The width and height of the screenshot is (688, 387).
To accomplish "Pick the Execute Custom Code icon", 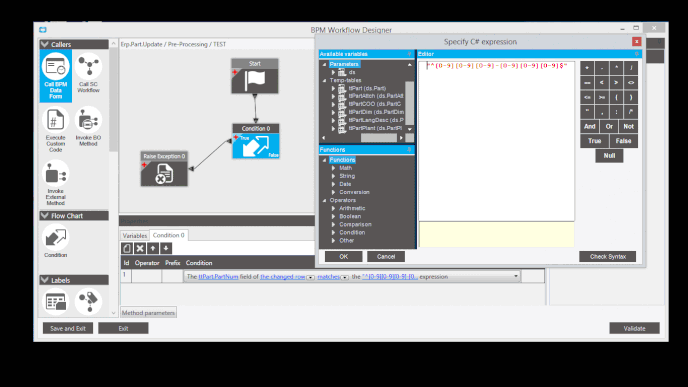I will (x=56, y=120).
